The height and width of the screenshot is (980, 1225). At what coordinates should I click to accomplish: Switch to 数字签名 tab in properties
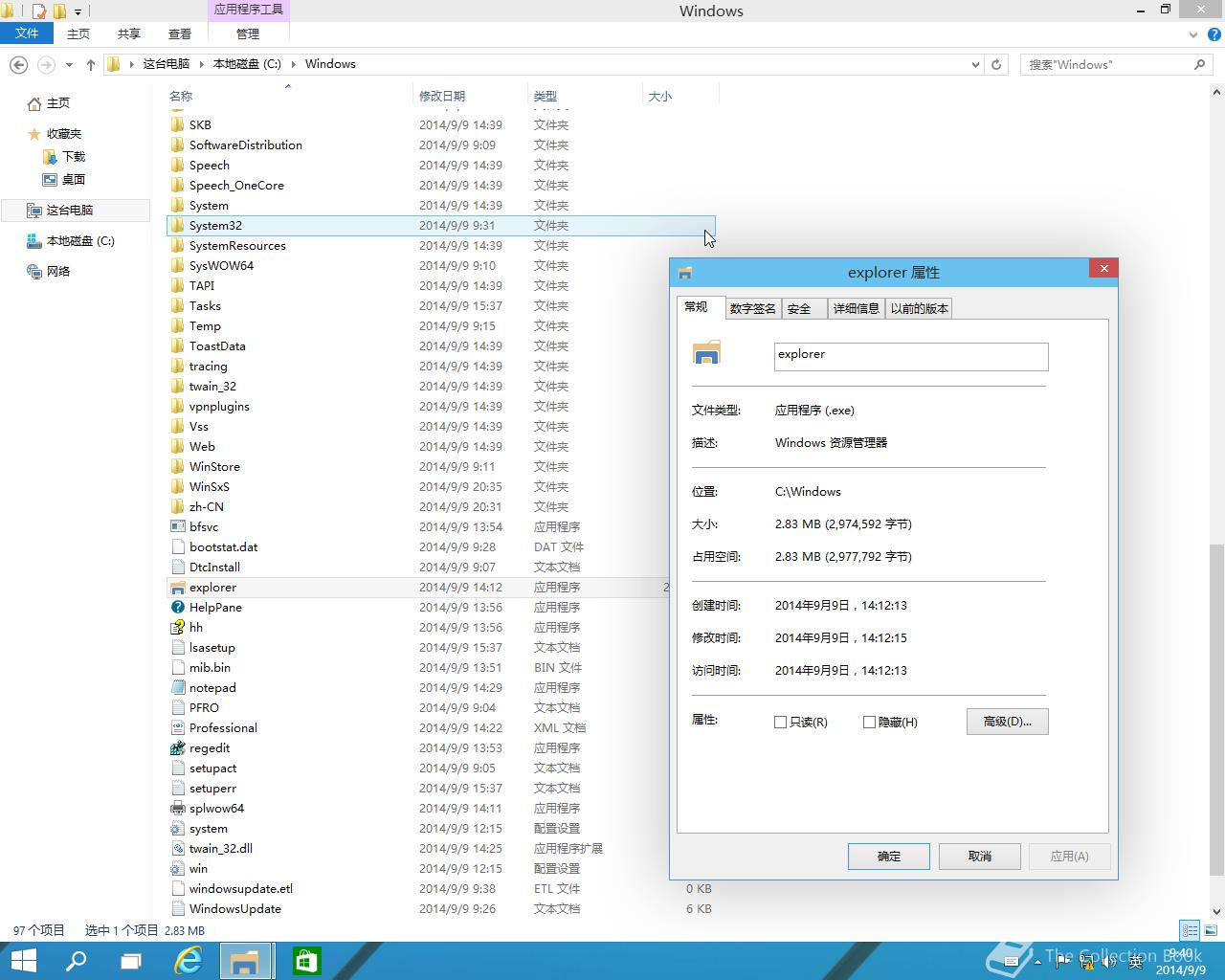pos(752,308)
